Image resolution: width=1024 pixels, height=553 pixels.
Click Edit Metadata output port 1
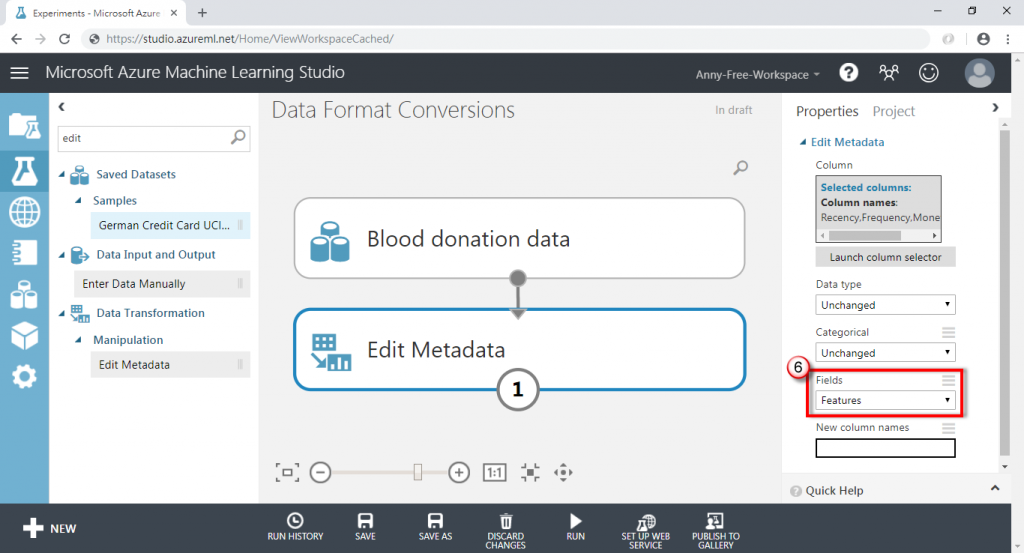[518, 390]
